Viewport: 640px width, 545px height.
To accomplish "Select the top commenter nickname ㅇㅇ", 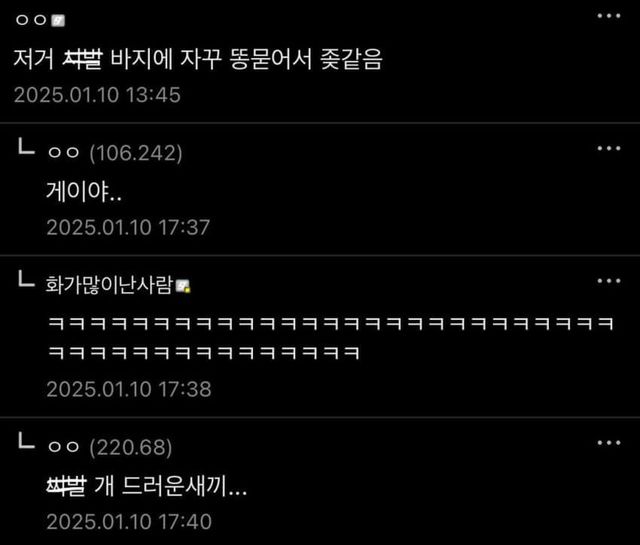I will click(31, 20).
